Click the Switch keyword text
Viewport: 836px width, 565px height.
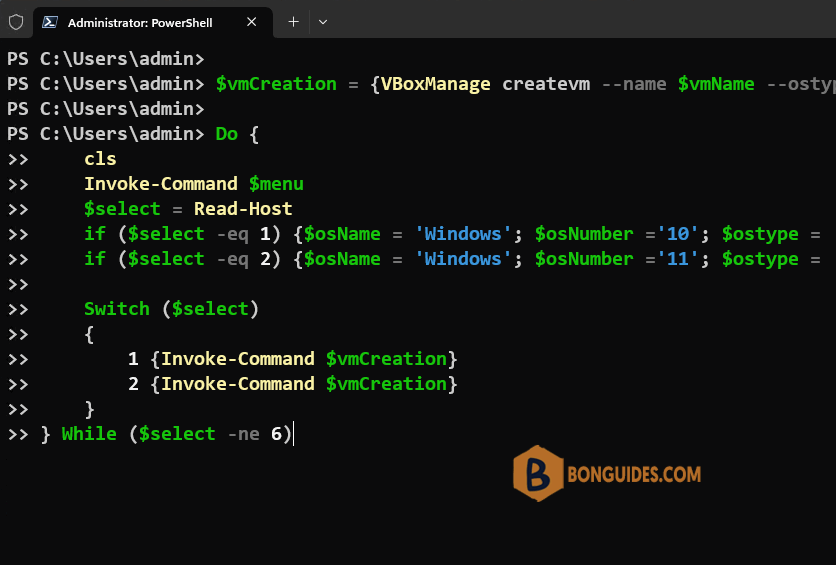coord(117,309)
